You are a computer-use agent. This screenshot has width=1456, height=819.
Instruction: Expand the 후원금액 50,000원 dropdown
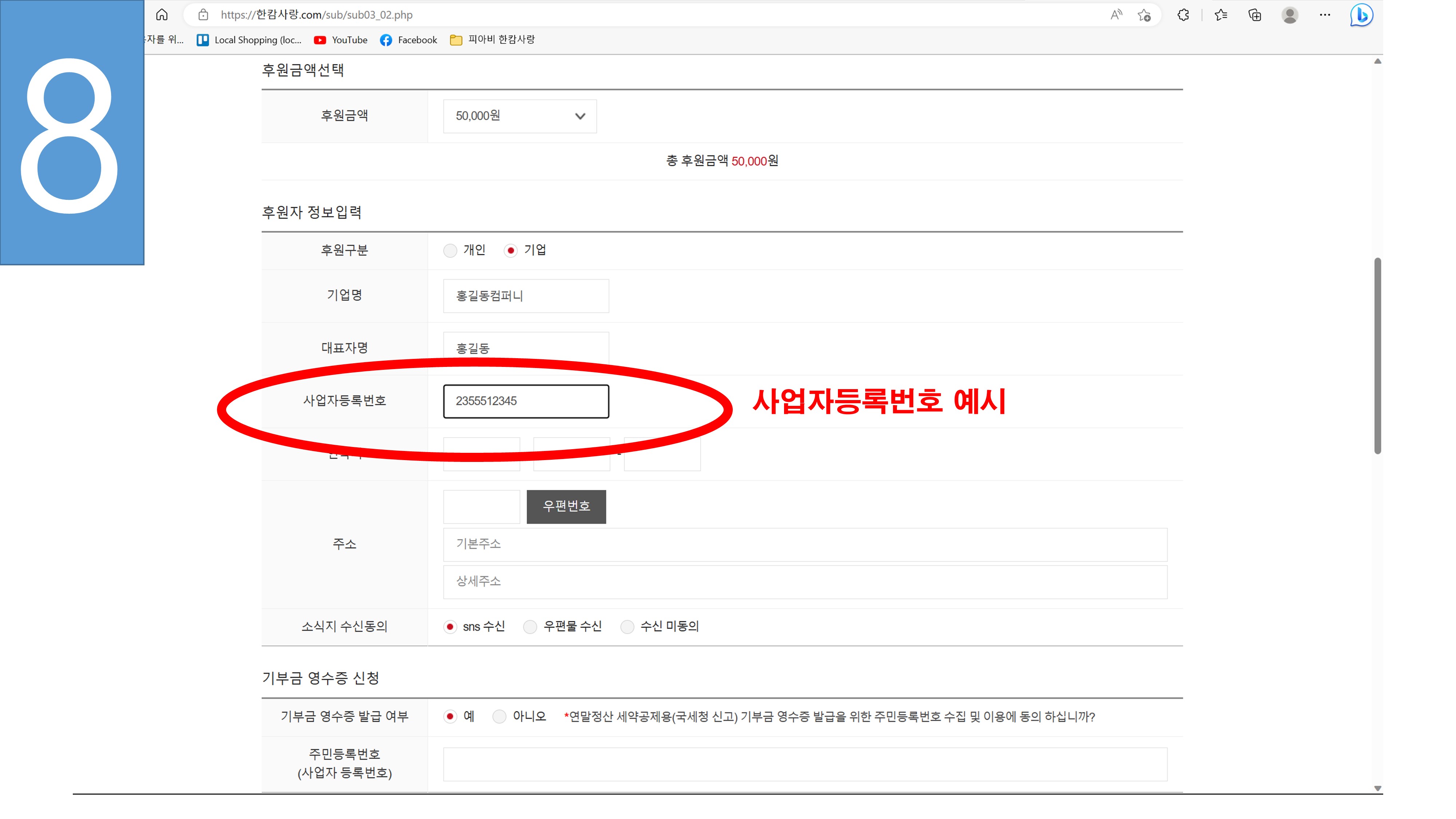coord(519,116)
